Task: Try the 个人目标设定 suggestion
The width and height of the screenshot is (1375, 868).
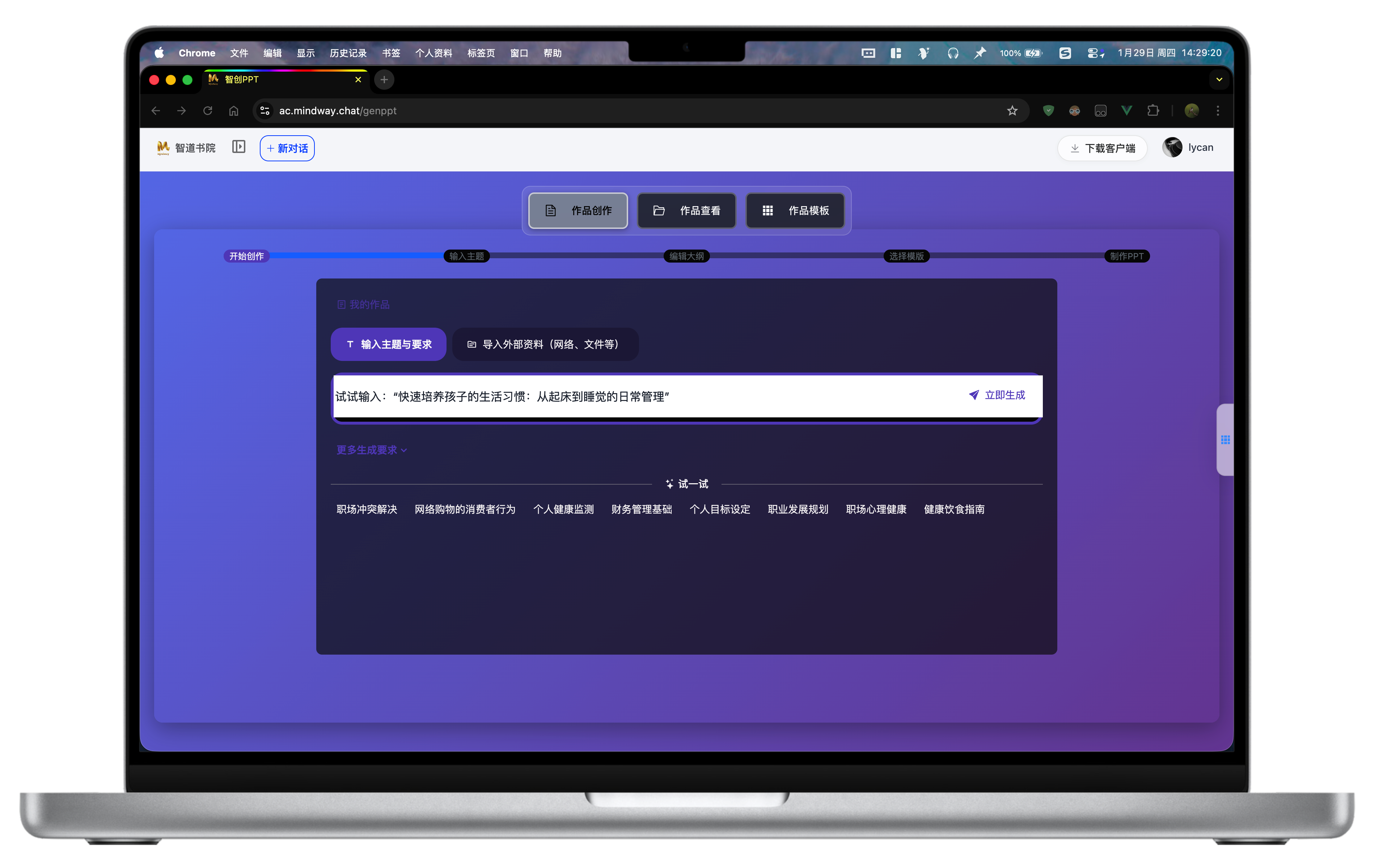Action: tap(719, 509)
